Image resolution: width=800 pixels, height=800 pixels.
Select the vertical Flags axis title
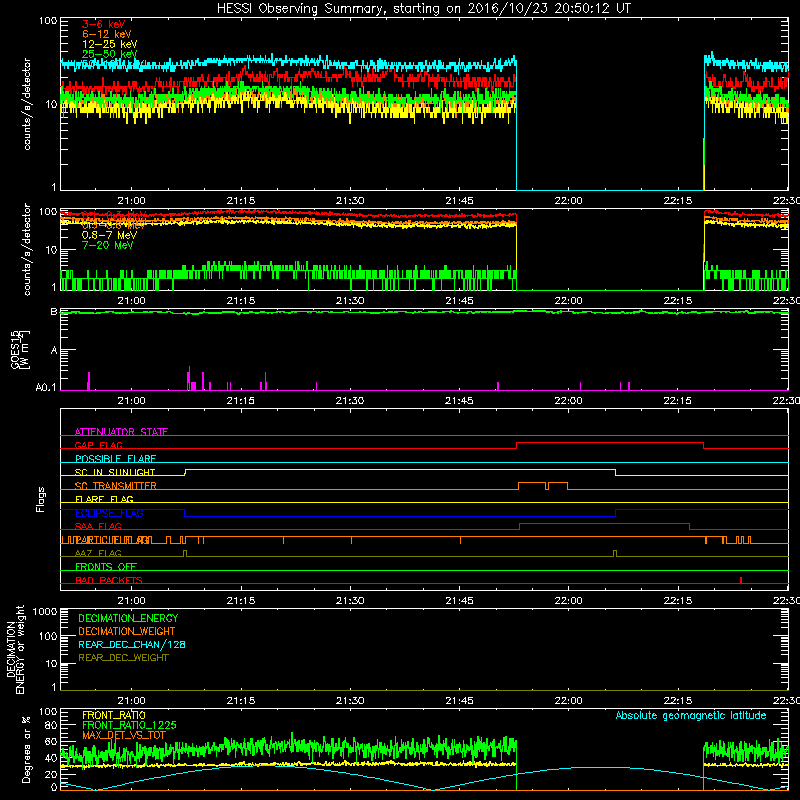click(40, 499)
